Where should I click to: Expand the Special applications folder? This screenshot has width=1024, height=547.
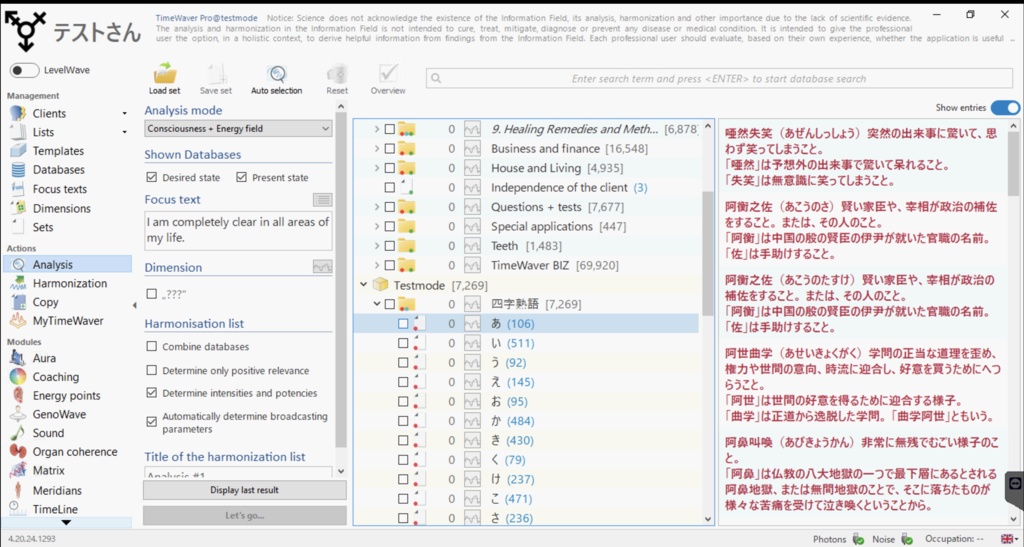[x=377, y=227]
